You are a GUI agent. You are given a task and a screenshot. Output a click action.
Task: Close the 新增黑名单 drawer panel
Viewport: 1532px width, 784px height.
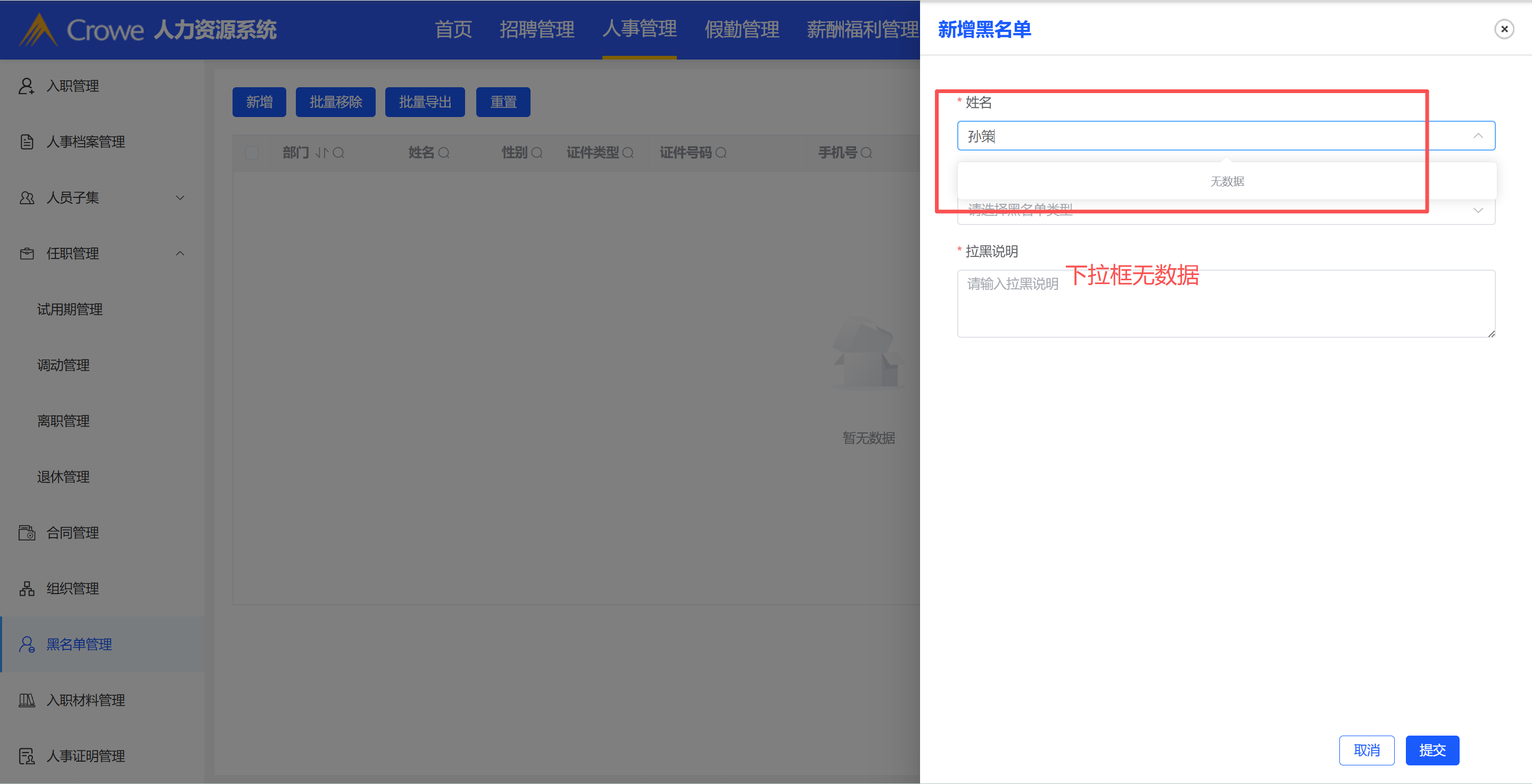coord(1504,29)
